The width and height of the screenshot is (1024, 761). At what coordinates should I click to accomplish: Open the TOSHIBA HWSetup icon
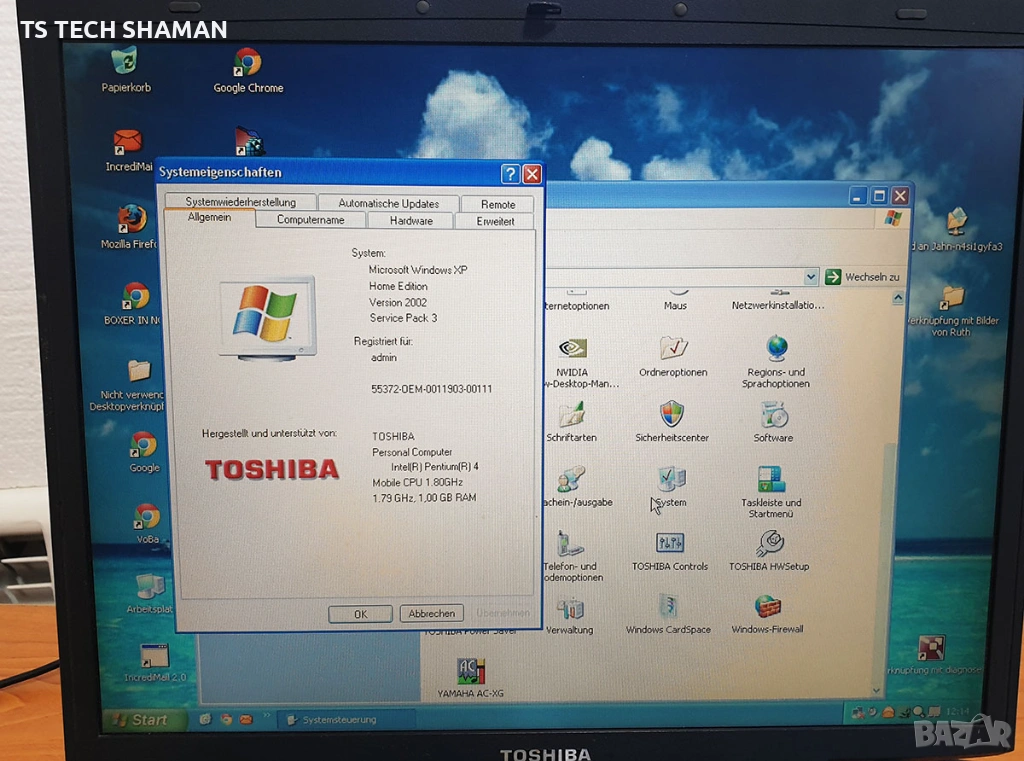[x=769, y=543]
